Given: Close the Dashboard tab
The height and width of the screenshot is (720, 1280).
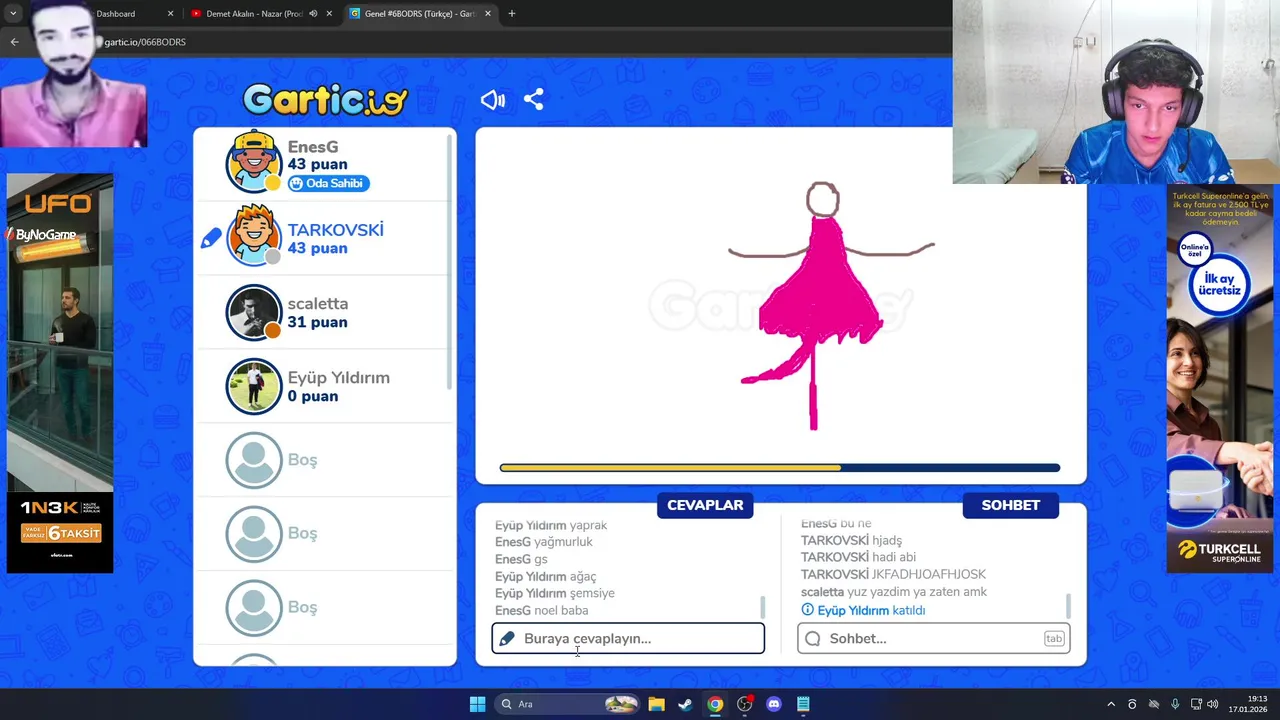Looking at the screenshot, I should tap(170, 14).
